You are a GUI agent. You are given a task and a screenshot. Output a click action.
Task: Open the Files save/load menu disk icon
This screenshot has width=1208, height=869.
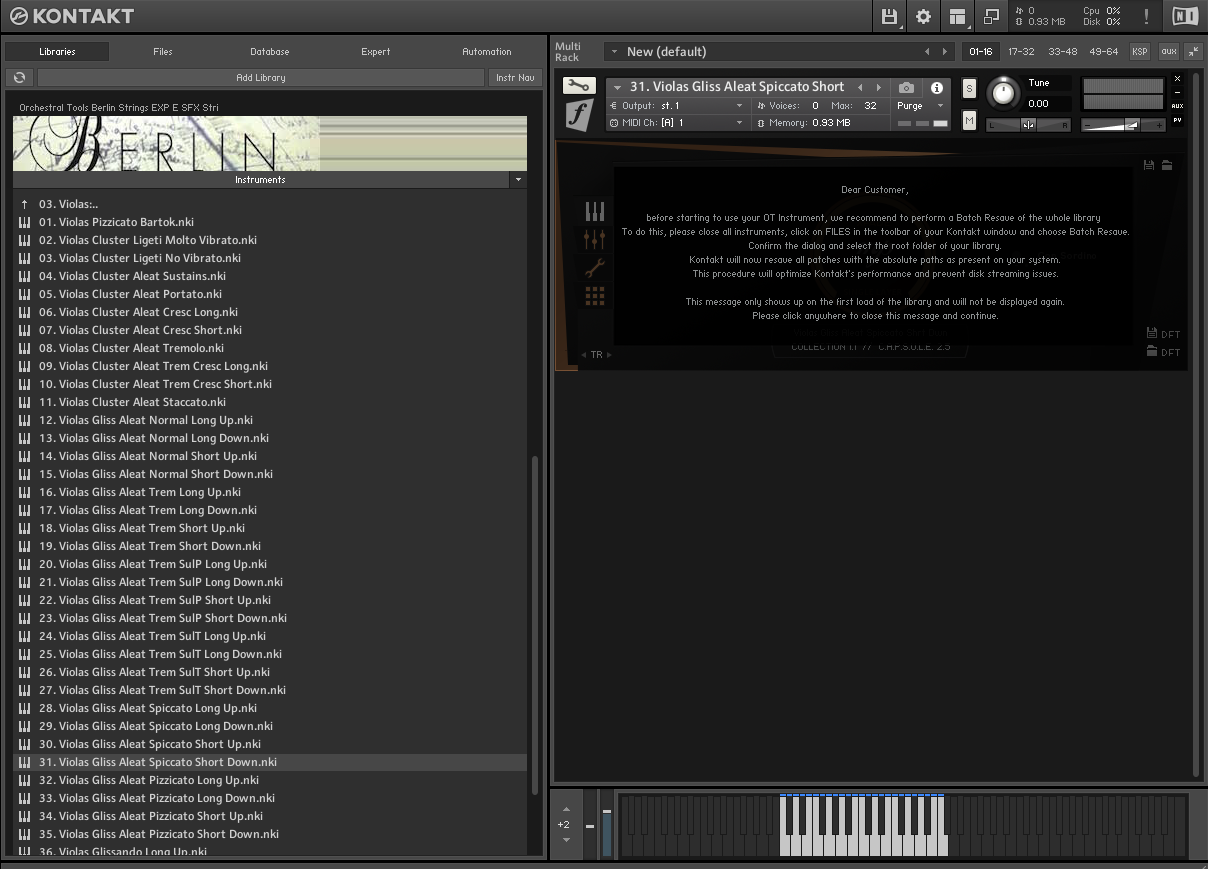[888, 16]
